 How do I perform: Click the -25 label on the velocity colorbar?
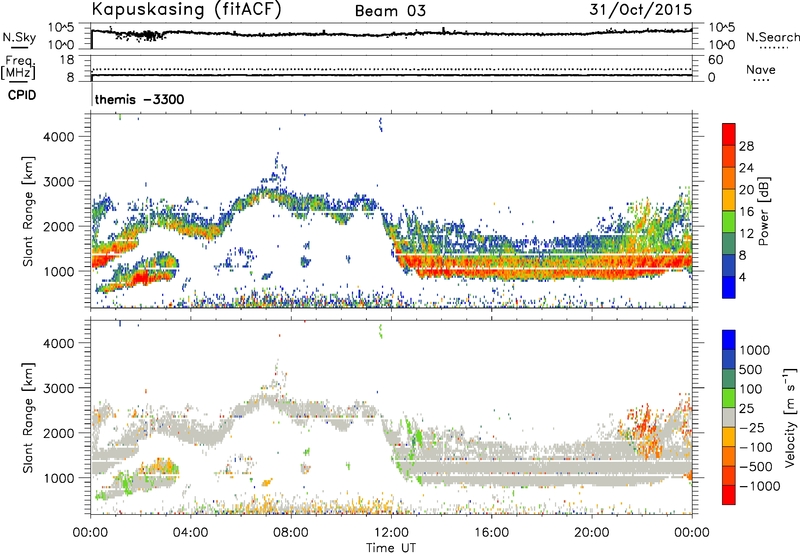point(751,427)
